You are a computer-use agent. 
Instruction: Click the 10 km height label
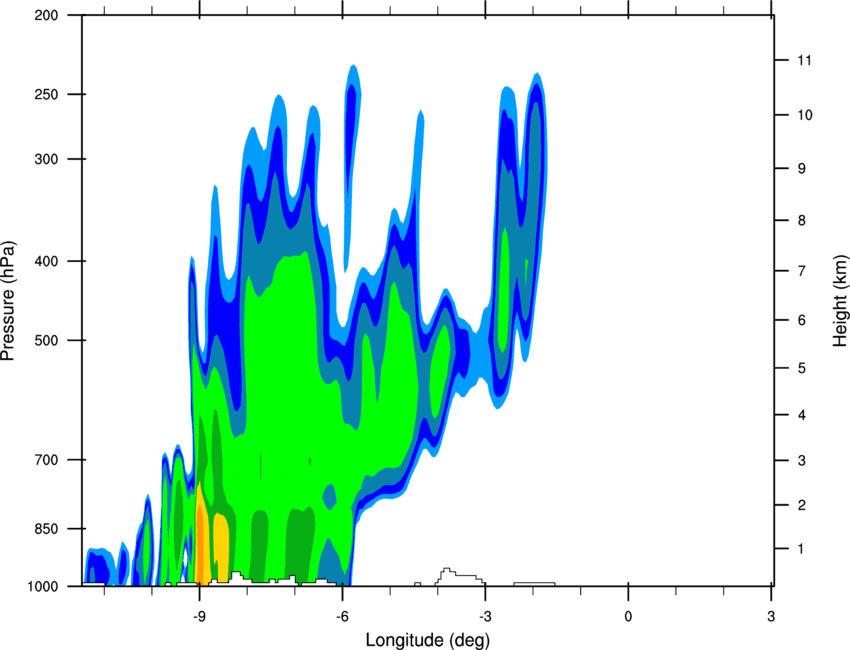(805, 115)
